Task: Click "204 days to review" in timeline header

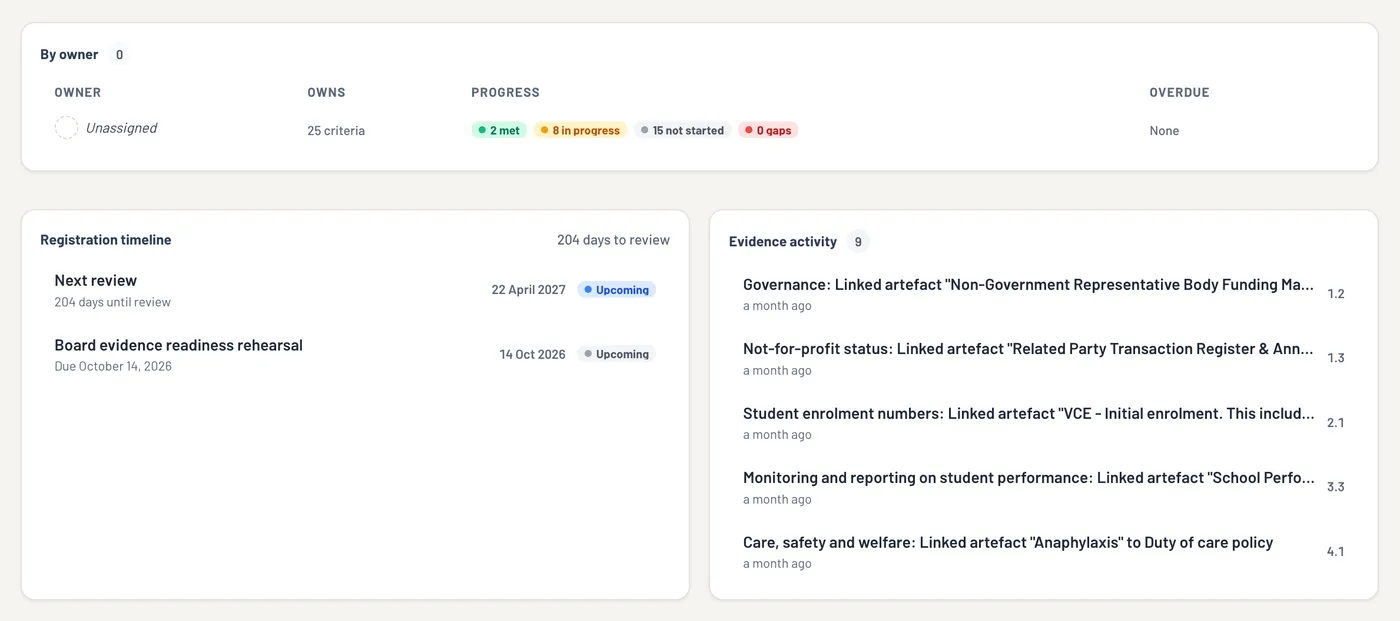Action: (x=613, y=240)
